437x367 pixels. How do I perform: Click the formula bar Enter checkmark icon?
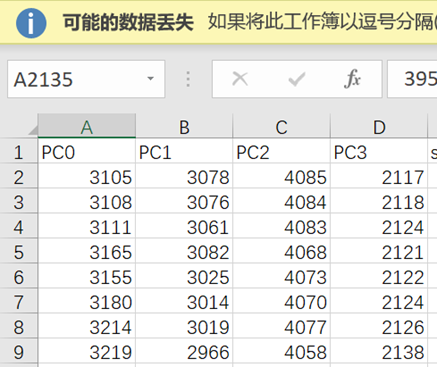296,79
